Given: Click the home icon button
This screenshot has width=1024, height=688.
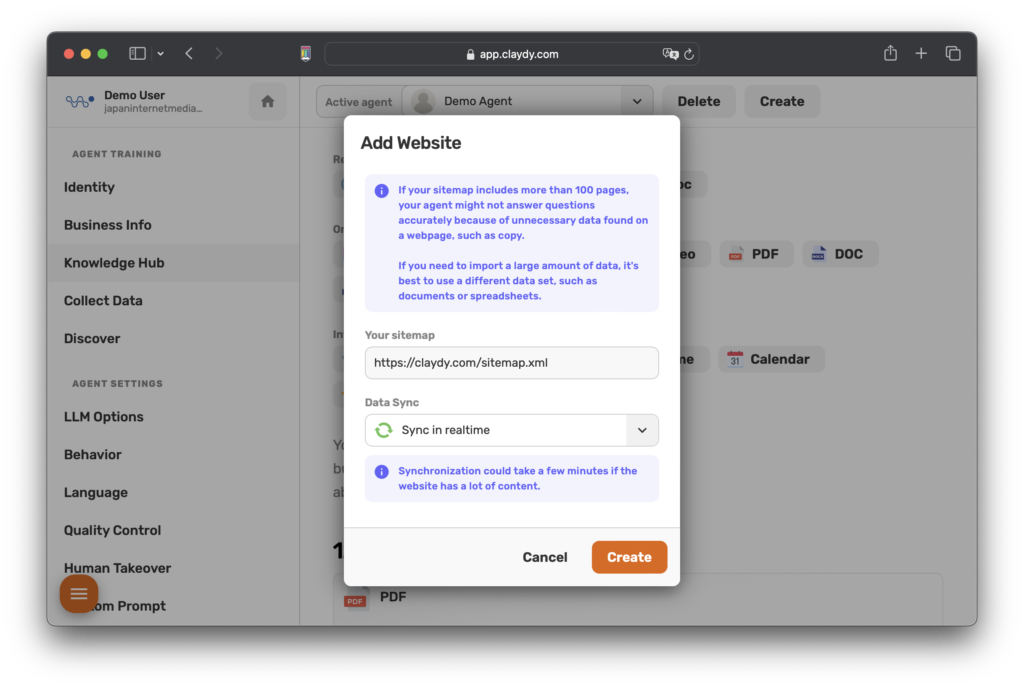Looking at the screenshot, I should 267,101.
